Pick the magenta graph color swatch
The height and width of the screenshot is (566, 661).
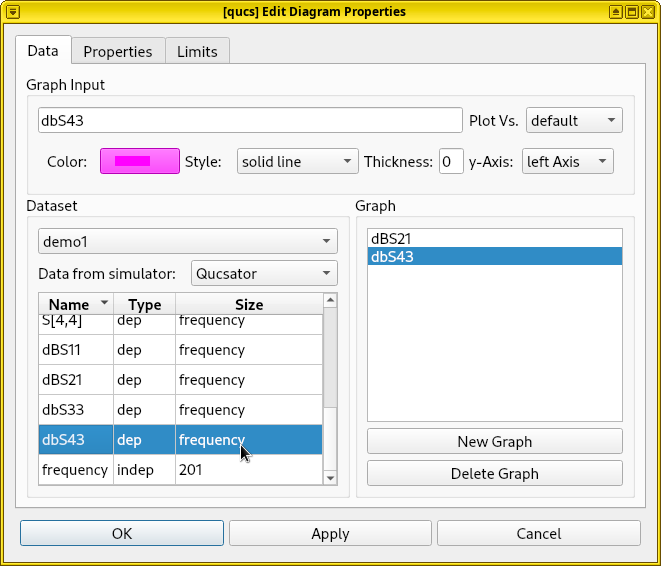tap(139, 162)
